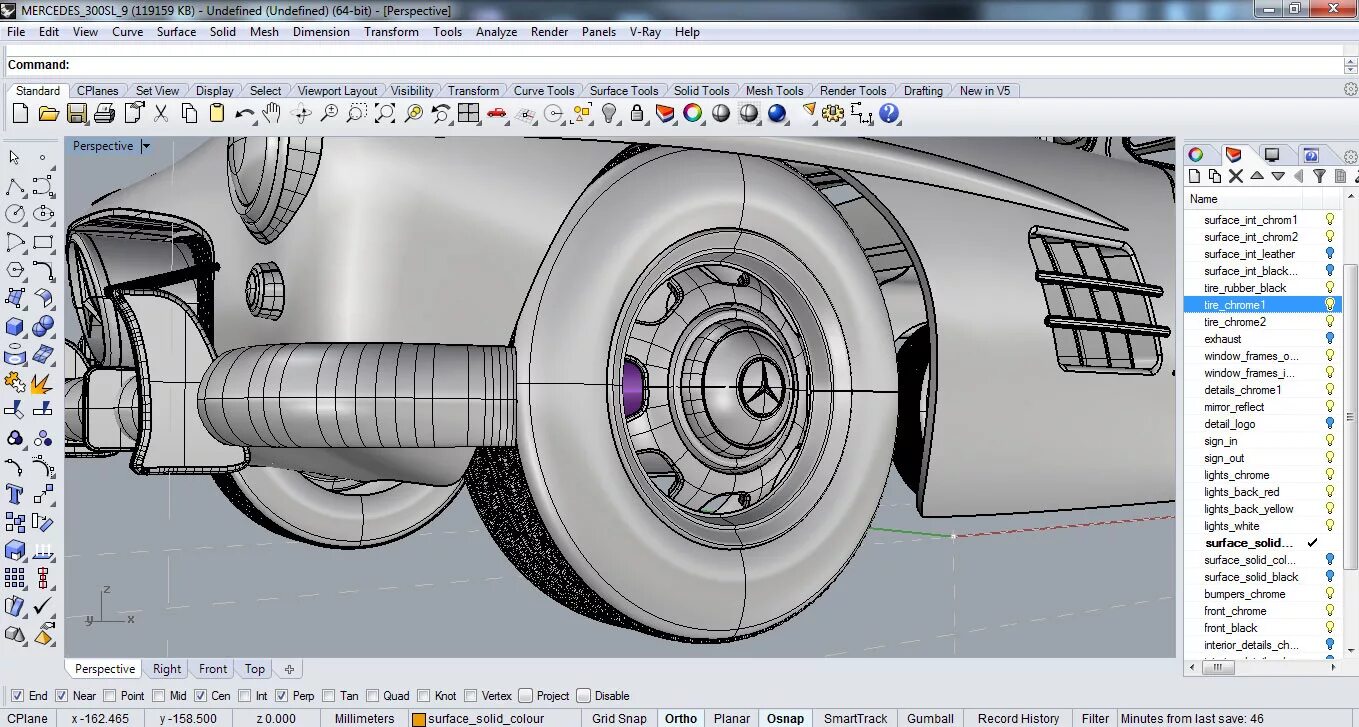Click the Join puzzle-piece icon

(x=14, y=383)
